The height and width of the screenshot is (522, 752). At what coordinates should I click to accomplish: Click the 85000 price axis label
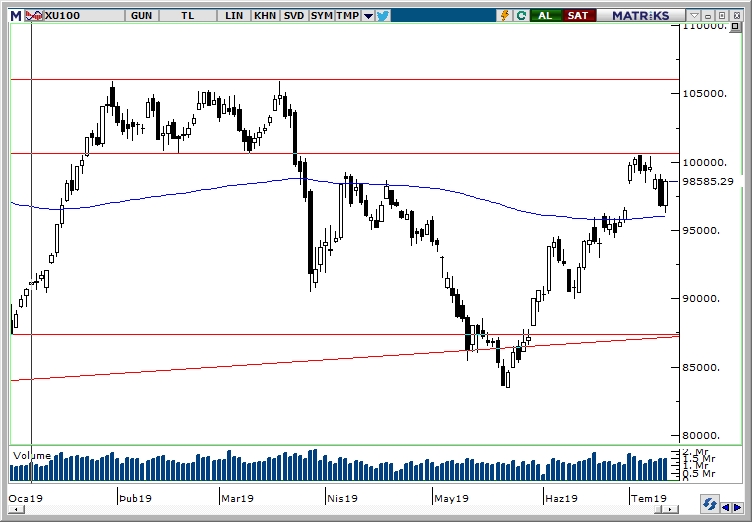coord(701,368)
